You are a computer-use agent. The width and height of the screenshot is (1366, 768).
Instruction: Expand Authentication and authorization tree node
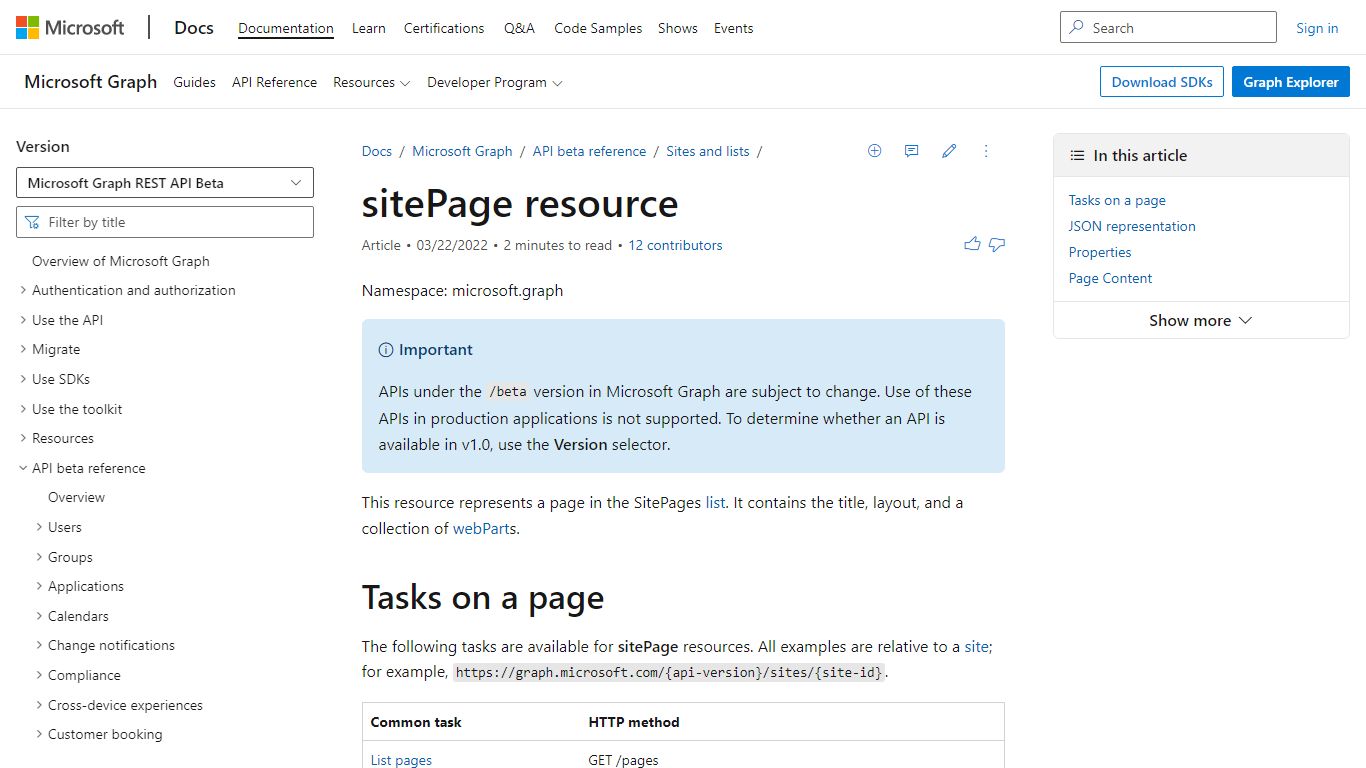23,290
